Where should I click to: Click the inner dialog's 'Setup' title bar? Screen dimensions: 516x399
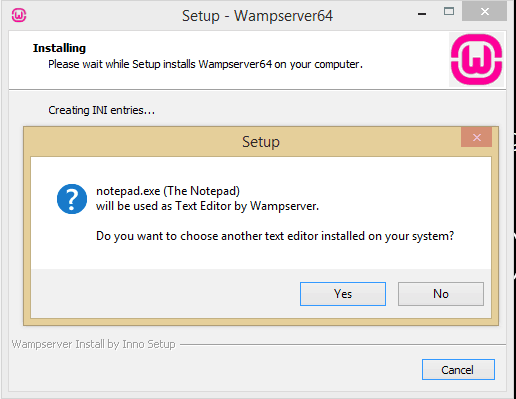click(x=261, y=142)
